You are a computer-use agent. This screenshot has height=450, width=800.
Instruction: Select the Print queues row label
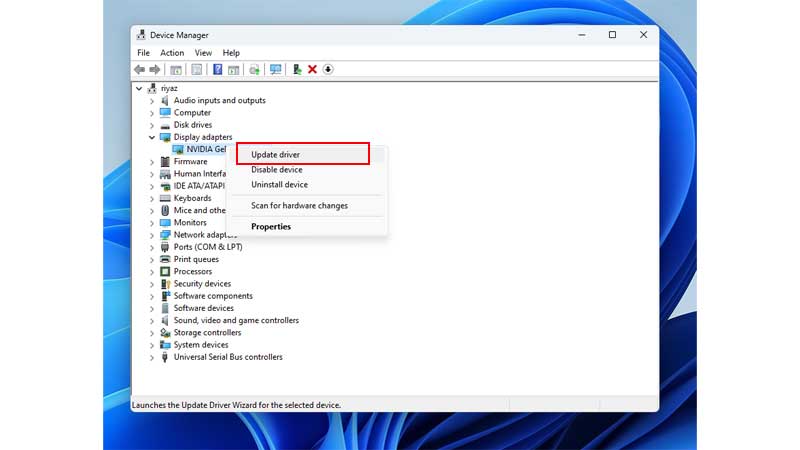coord(196,259)
